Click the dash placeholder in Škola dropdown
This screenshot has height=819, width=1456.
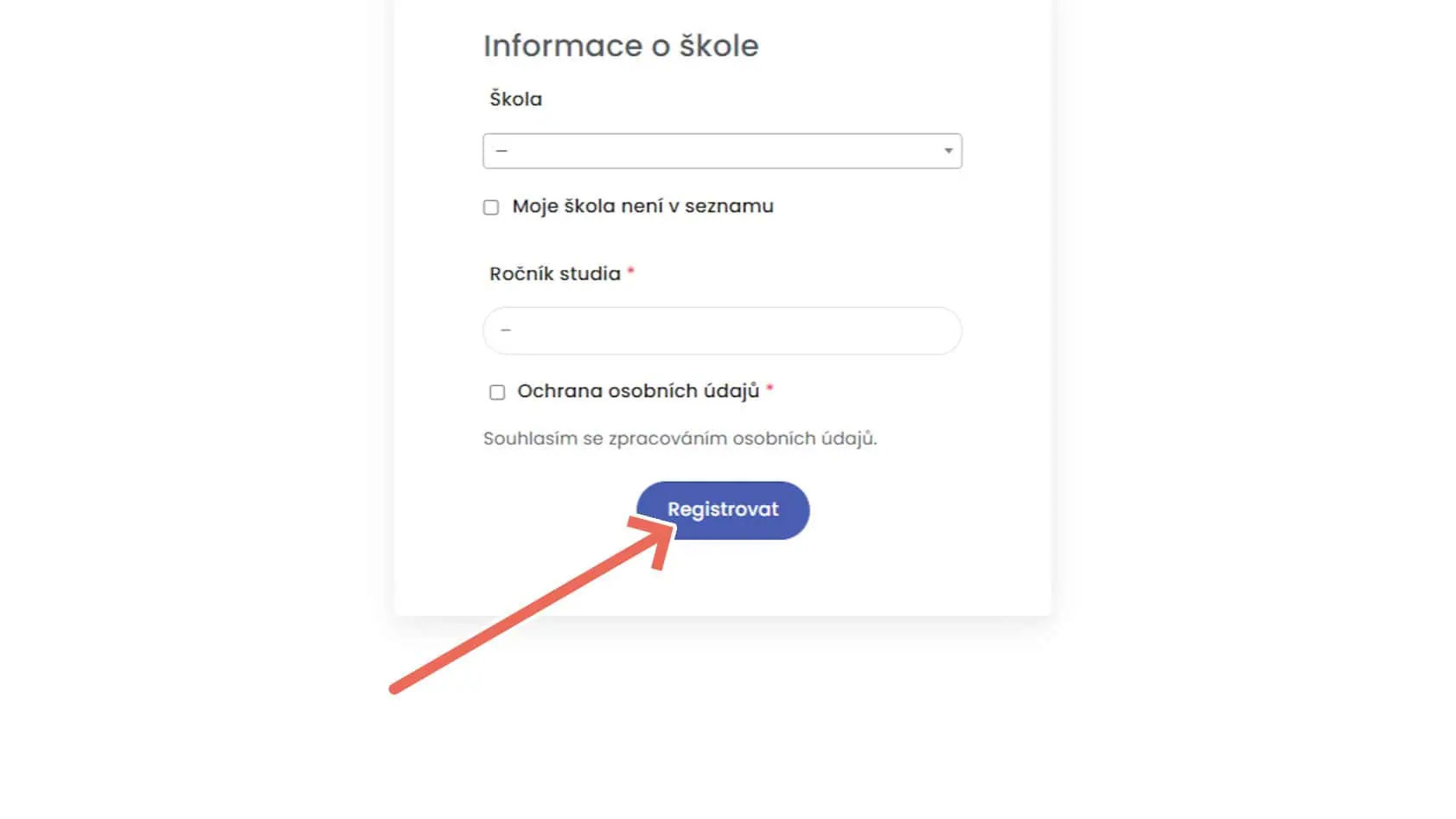point(501,151)
